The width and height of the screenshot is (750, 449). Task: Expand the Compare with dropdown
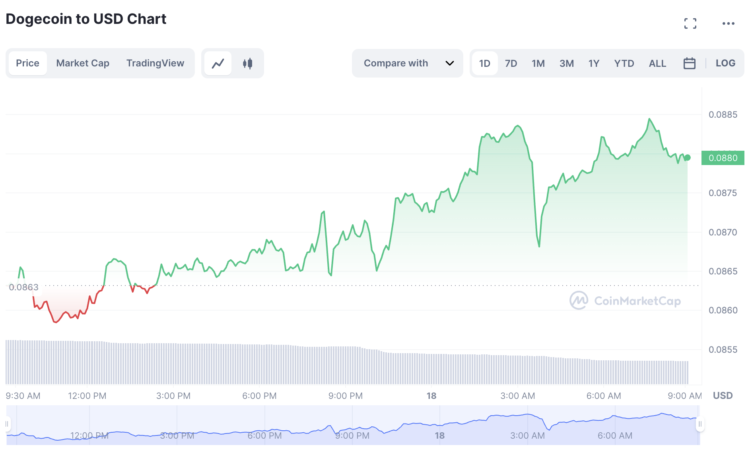[x=408, y=63]
